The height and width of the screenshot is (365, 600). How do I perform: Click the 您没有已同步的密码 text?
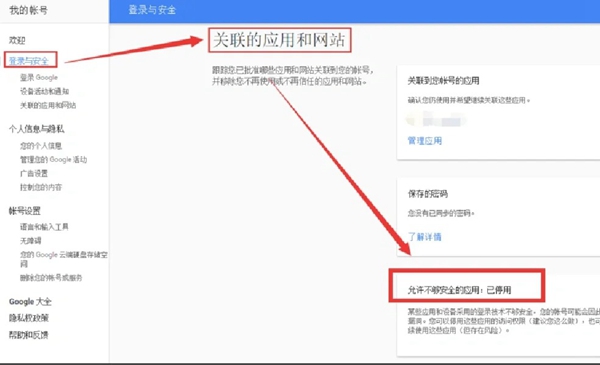coord(441,213)
